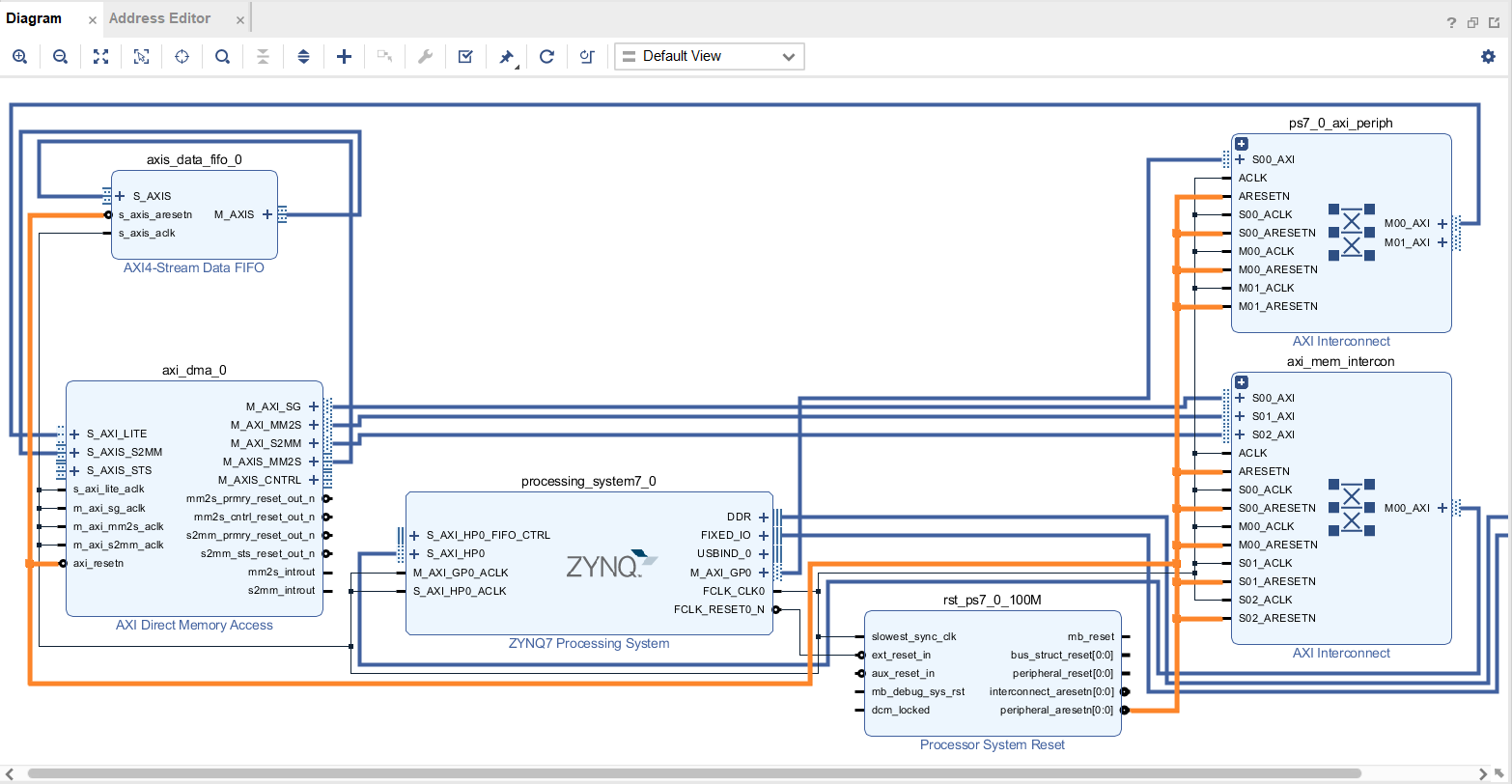Open the diagram Settings gear icon
Viewport: 1512px width, 784px height.
(x=1488, y=56)
